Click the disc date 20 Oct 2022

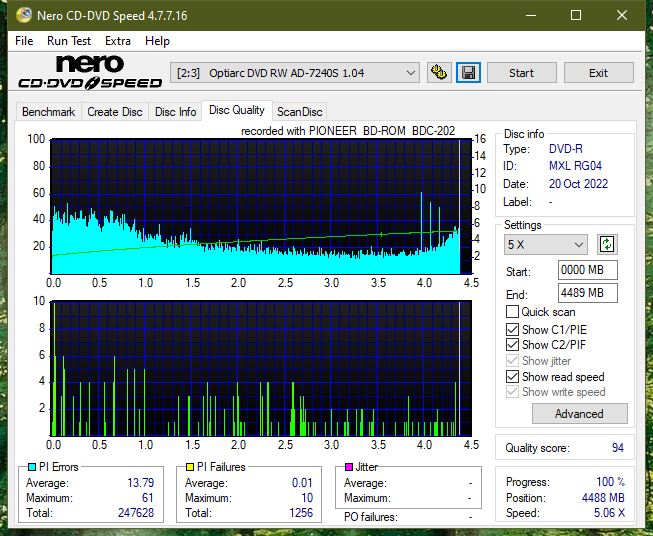(x=578, y=184)
